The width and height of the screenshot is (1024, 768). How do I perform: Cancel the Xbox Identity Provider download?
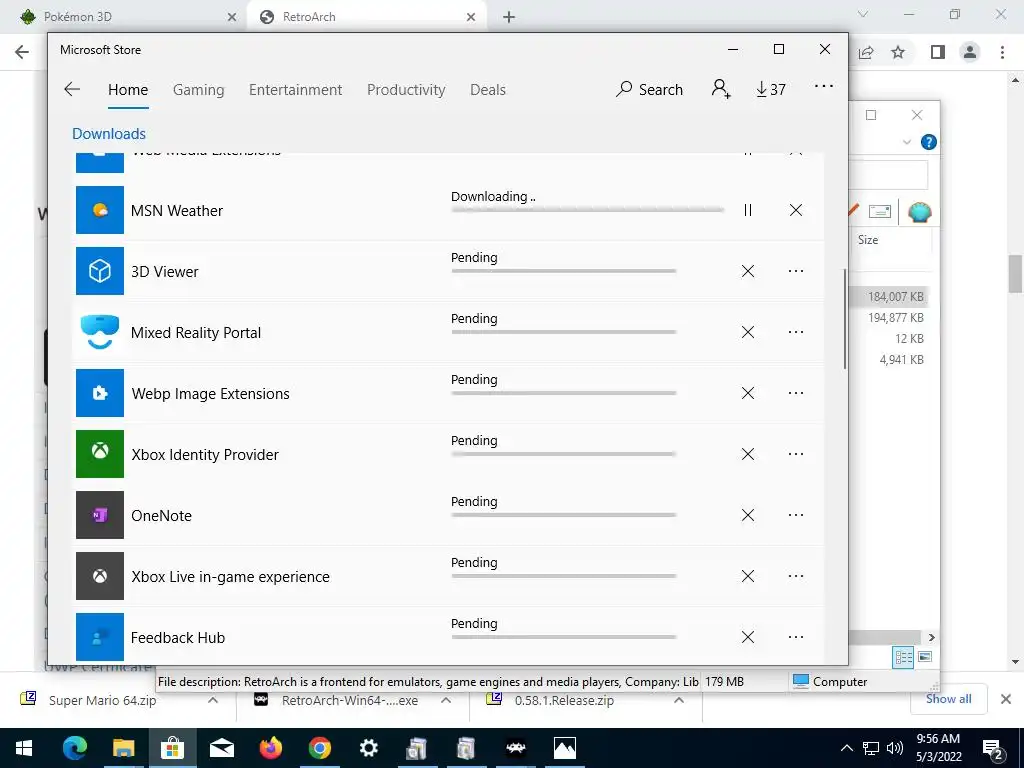[x=748, y=454]
